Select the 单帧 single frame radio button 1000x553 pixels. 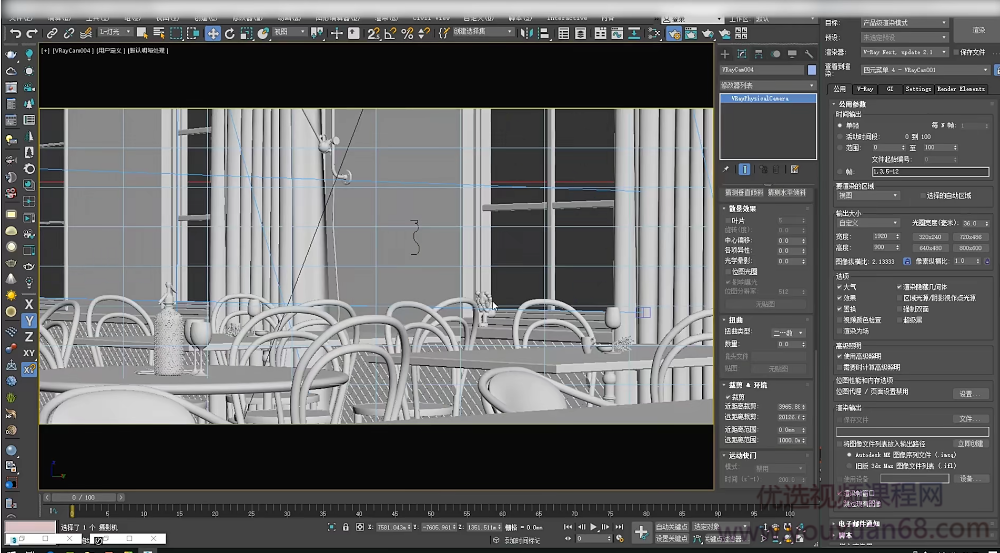[841, 125]
